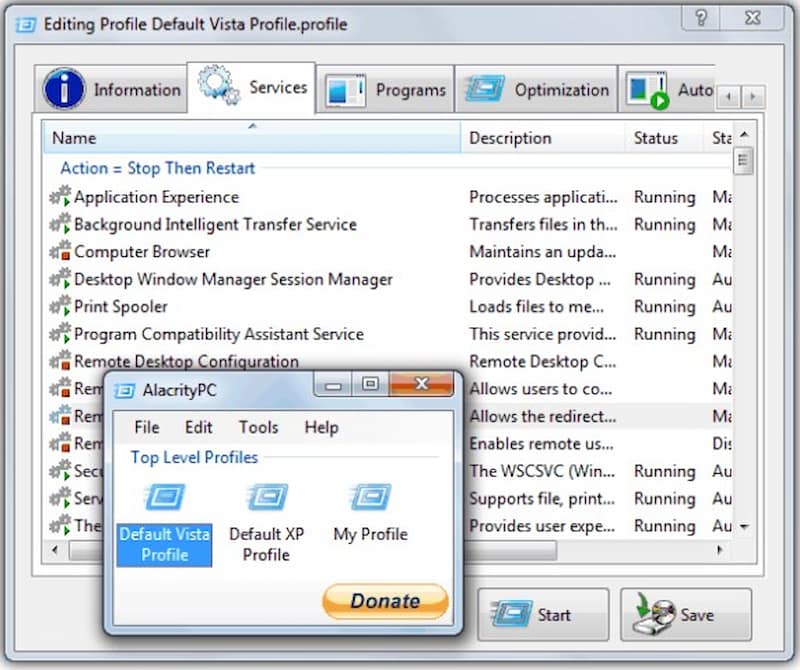Image resolution: width=800 pixels, height=670 pixels.
Task: Click the Computer Browser service gear icon
Action: pyautogui.click(x=61, y=252)
